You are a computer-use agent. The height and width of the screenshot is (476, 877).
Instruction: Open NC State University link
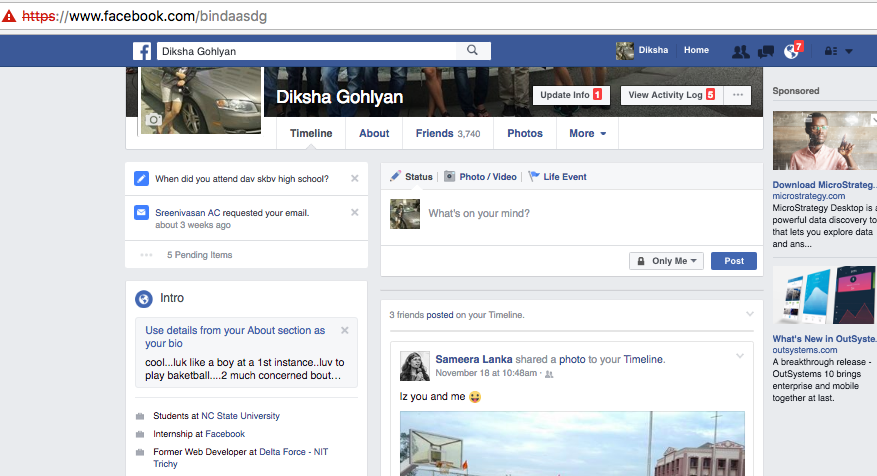241,416
